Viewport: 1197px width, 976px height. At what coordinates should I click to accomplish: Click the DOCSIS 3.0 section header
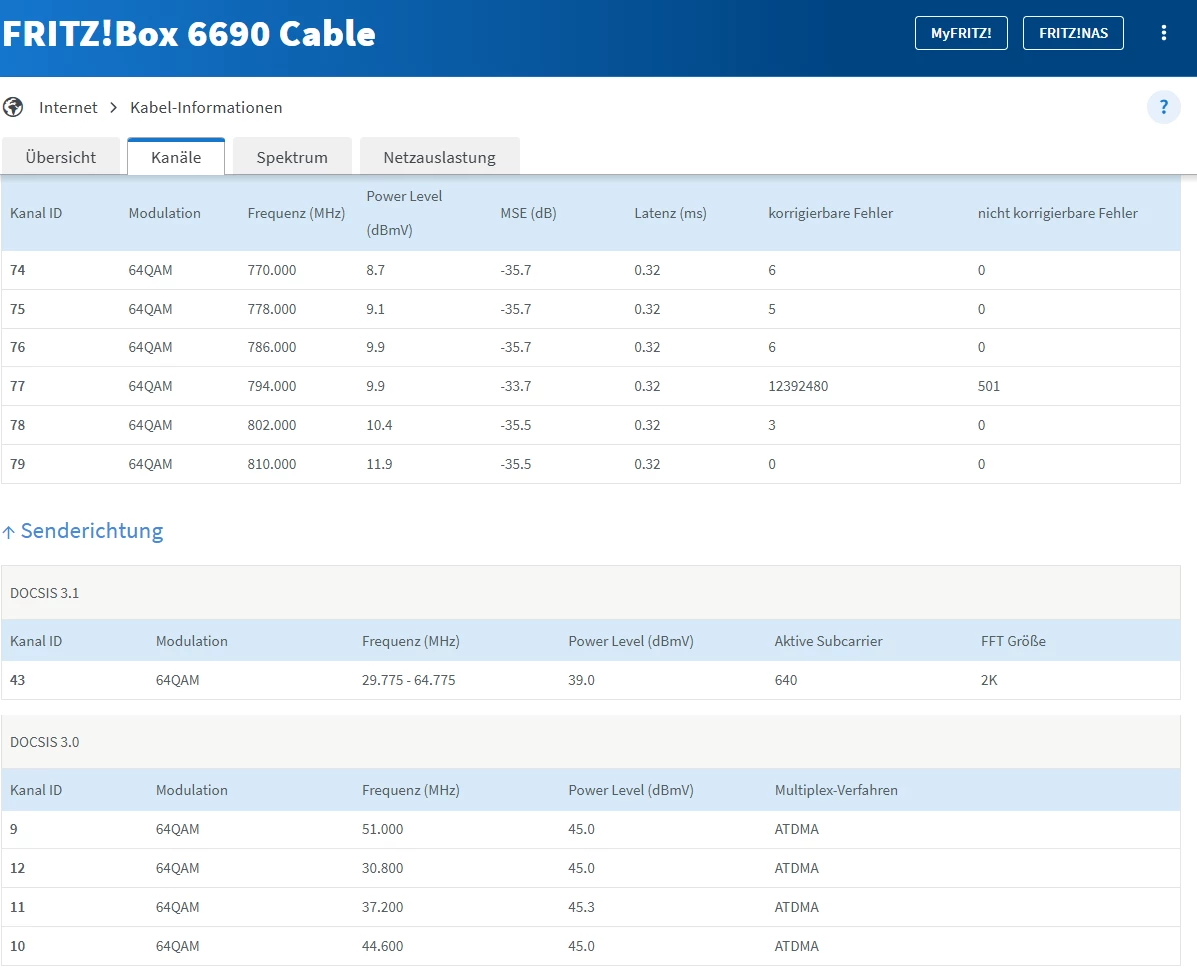[591, 742]
